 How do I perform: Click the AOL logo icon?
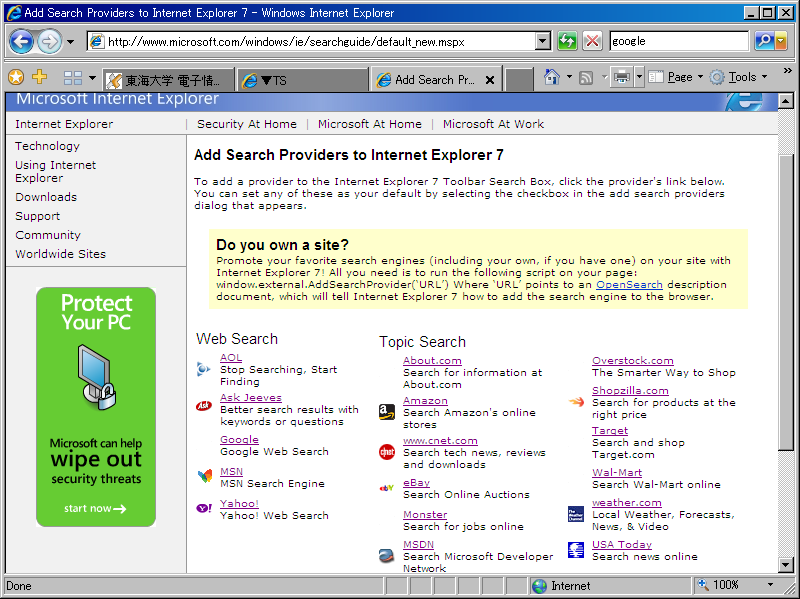click(203, 369)
